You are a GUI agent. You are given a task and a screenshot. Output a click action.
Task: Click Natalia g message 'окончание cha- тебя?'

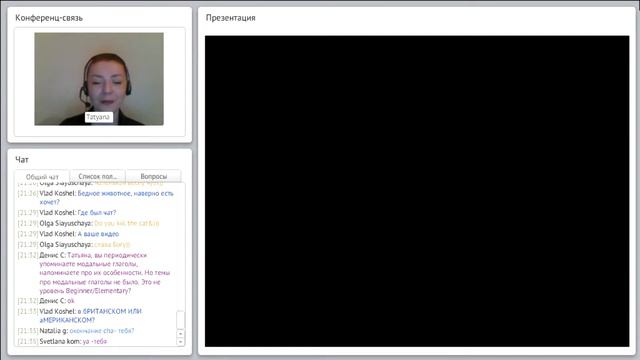coord(102,331)
